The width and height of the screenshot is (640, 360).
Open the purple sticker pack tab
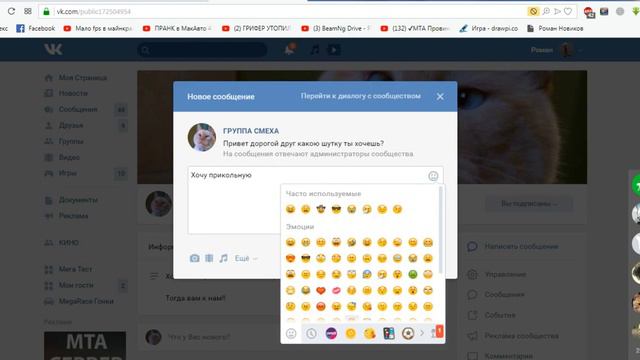coord(331,333)
